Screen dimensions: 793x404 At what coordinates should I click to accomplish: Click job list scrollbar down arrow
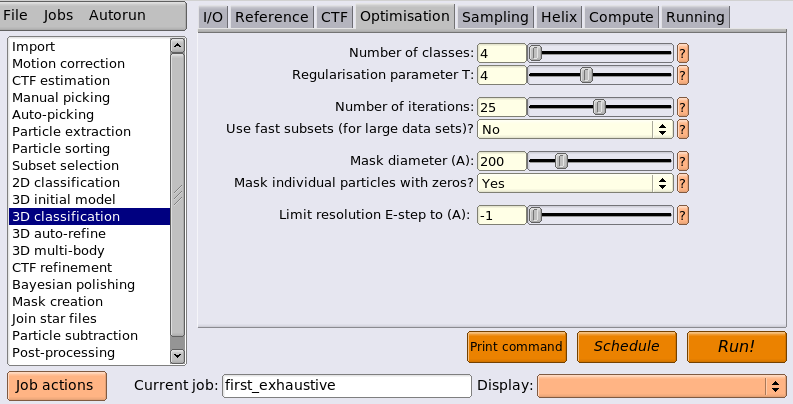pyautogui.click(x=177, y=355)
